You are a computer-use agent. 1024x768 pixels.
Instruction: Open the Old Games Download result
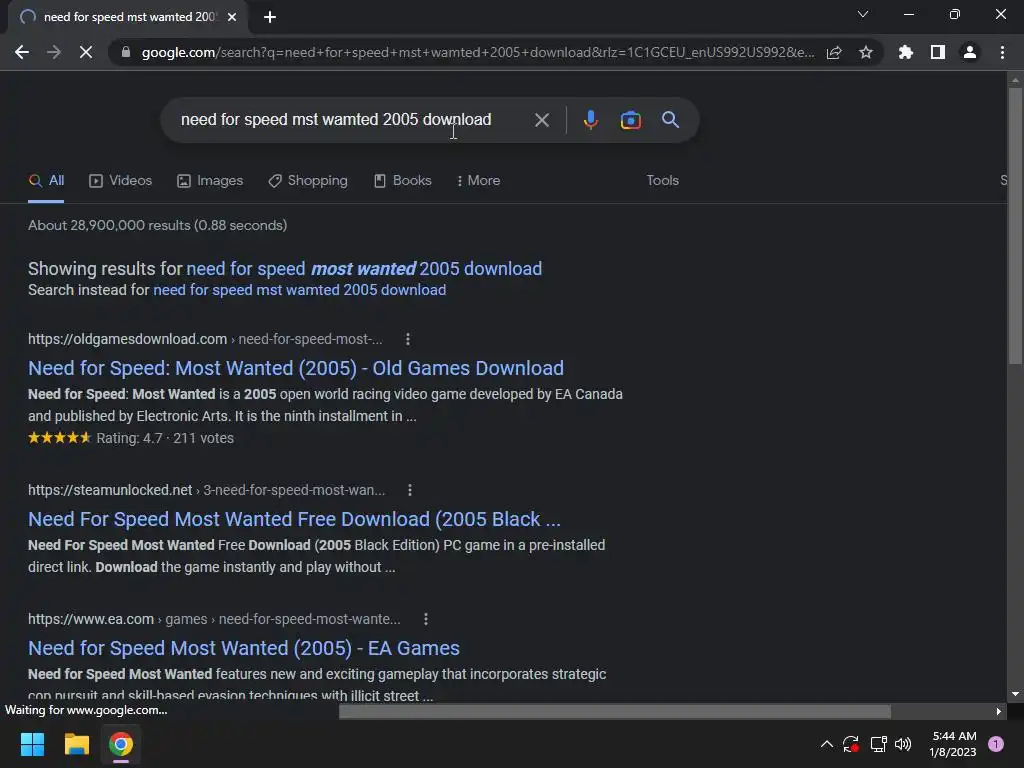296,368
